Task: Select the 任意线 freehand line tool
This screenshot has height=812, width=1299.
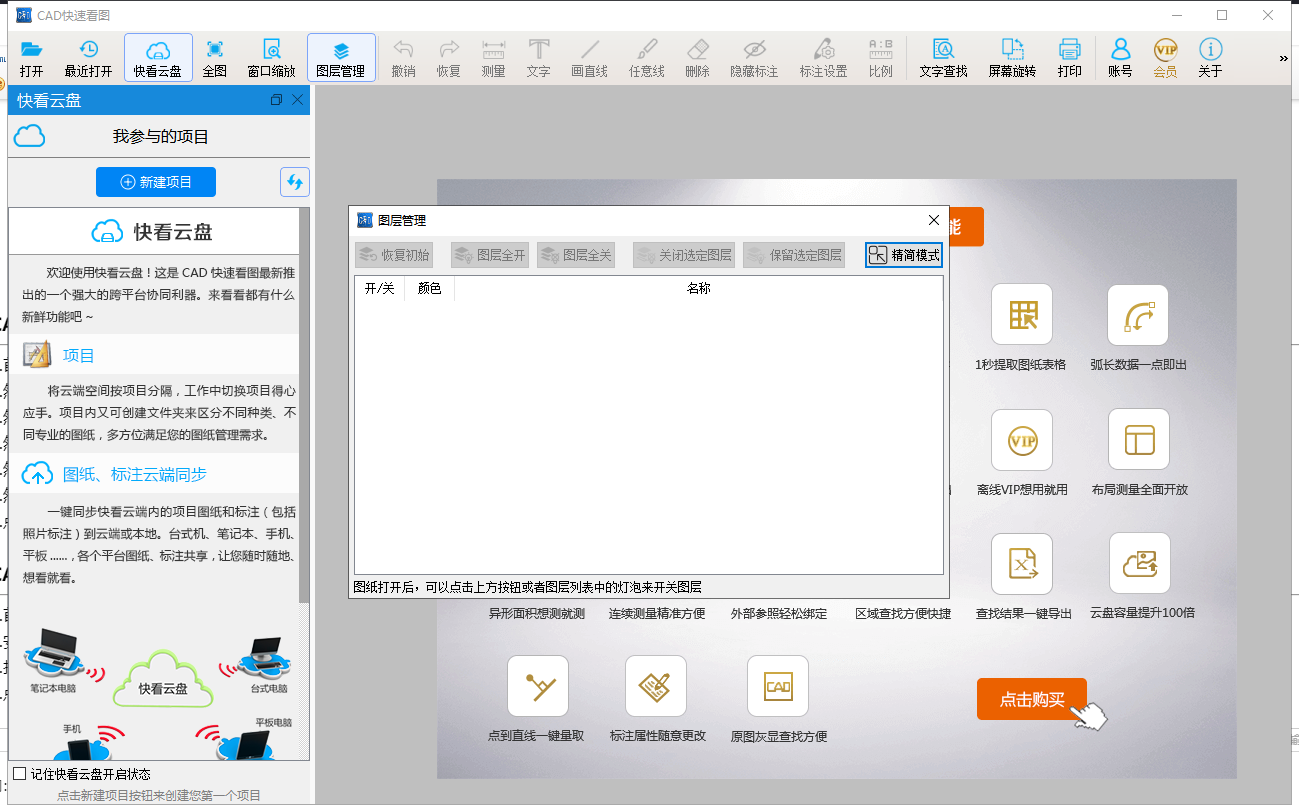Action: pos(646,58)
